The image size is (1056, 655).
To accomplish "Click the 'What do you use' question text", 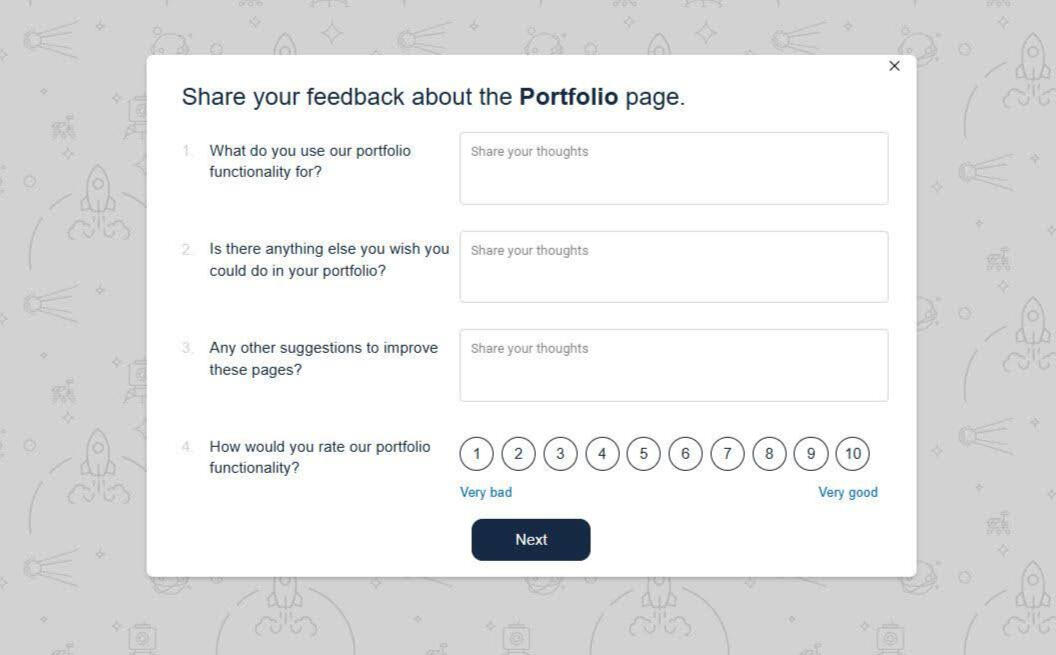I will click(x=310, y=161).
